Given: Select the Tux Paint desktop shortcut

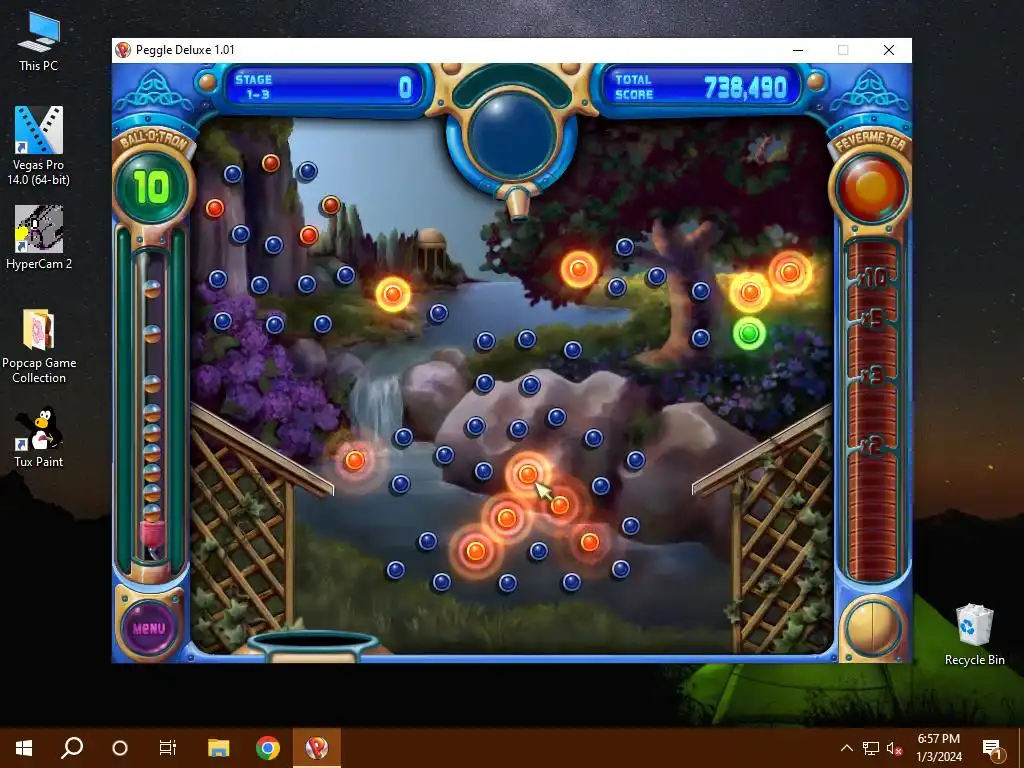Looking at the screenshot, I should [39, 438].
